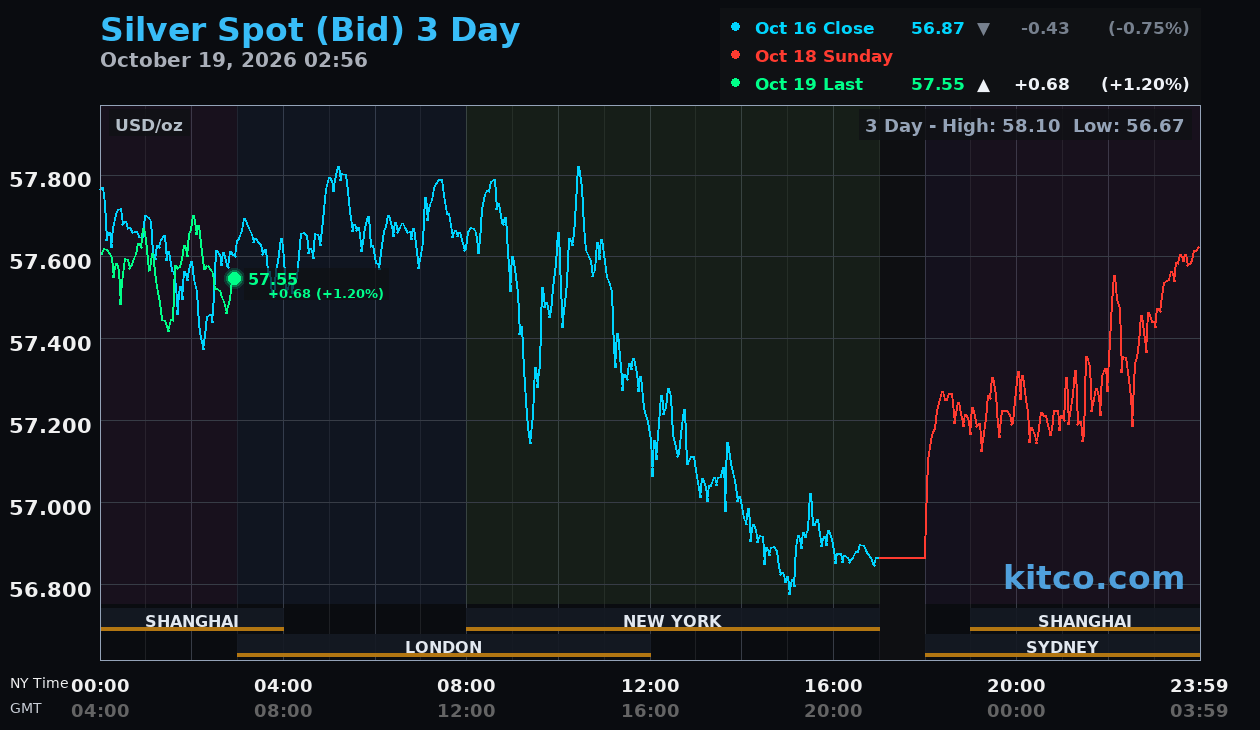The height and width of the screenshot is (730, 1260).
Task: Click the Oct 18 Sunday legend label
Action: click(824, 56)
